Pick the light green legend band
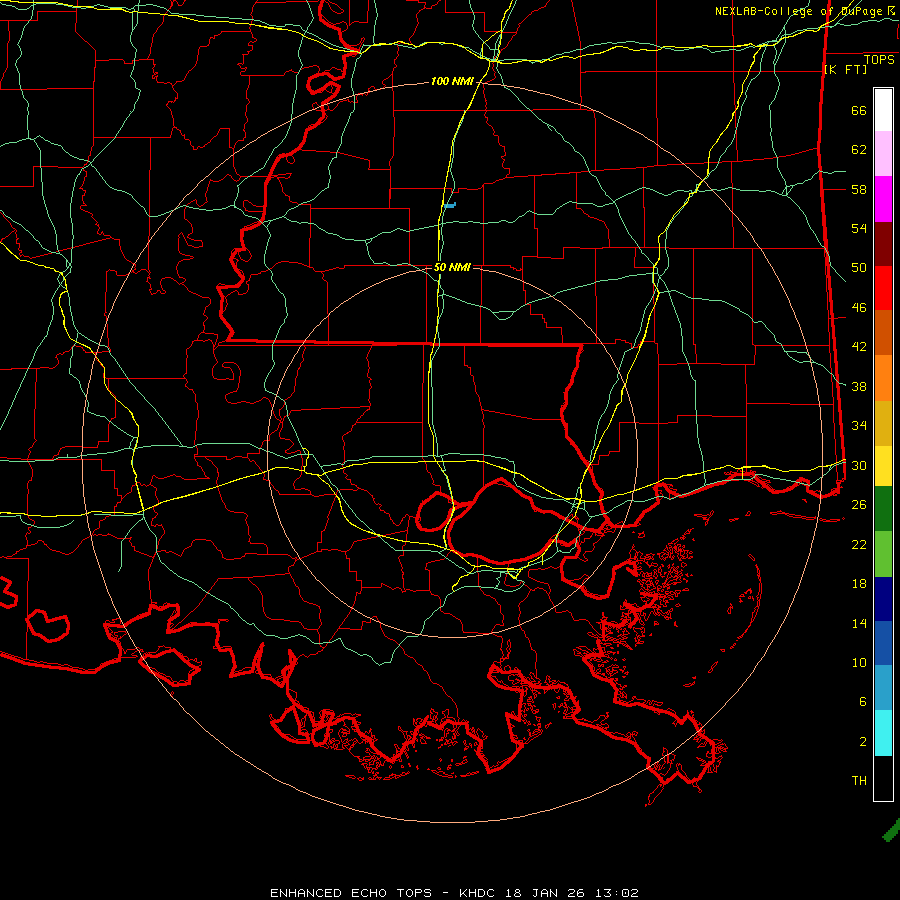 (x=883, y=554)
